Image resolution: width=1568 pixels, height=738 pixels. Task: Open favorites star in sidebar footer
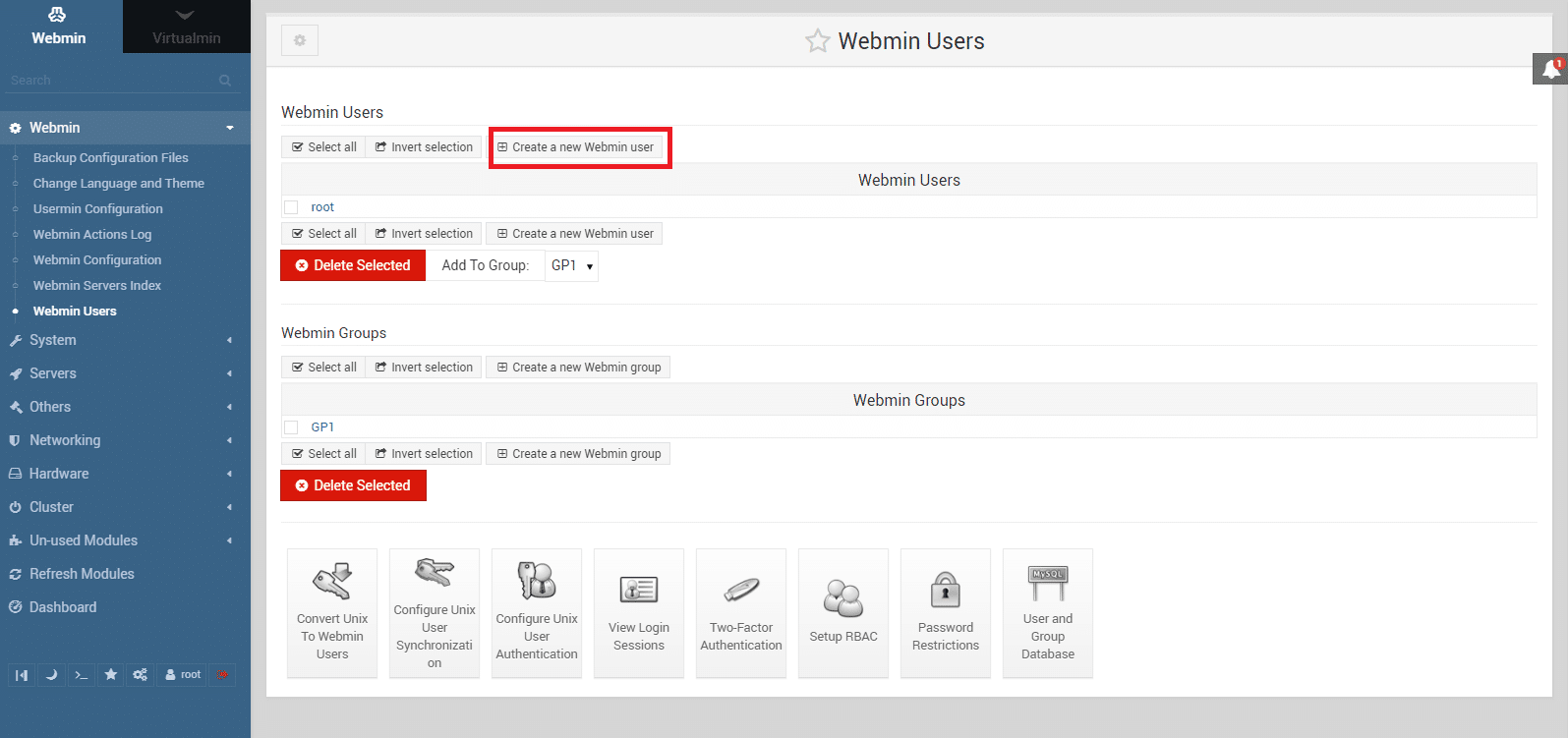[110, 675]
